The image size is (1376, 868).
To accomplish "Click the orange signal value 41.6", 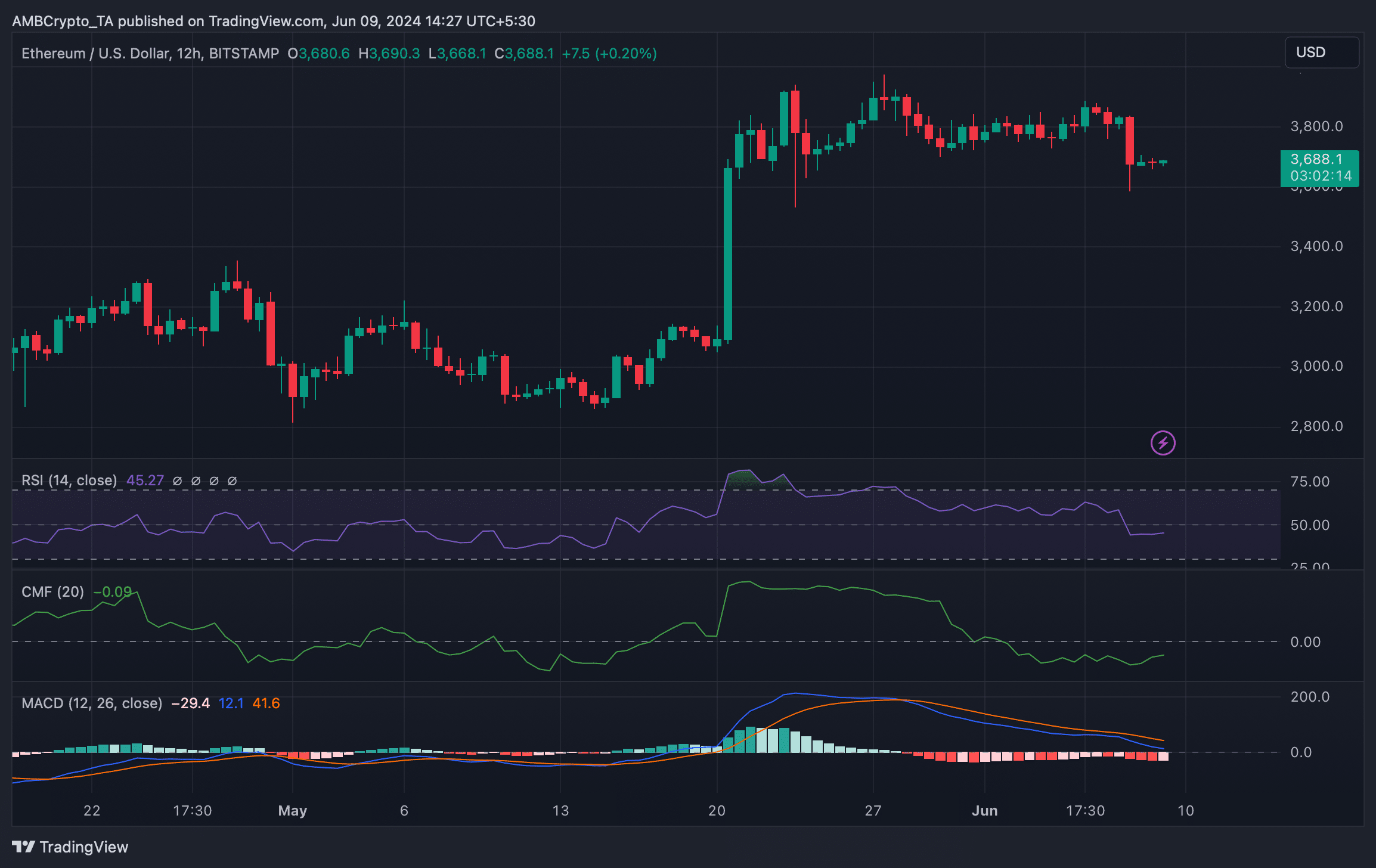I will coord(266,703).
